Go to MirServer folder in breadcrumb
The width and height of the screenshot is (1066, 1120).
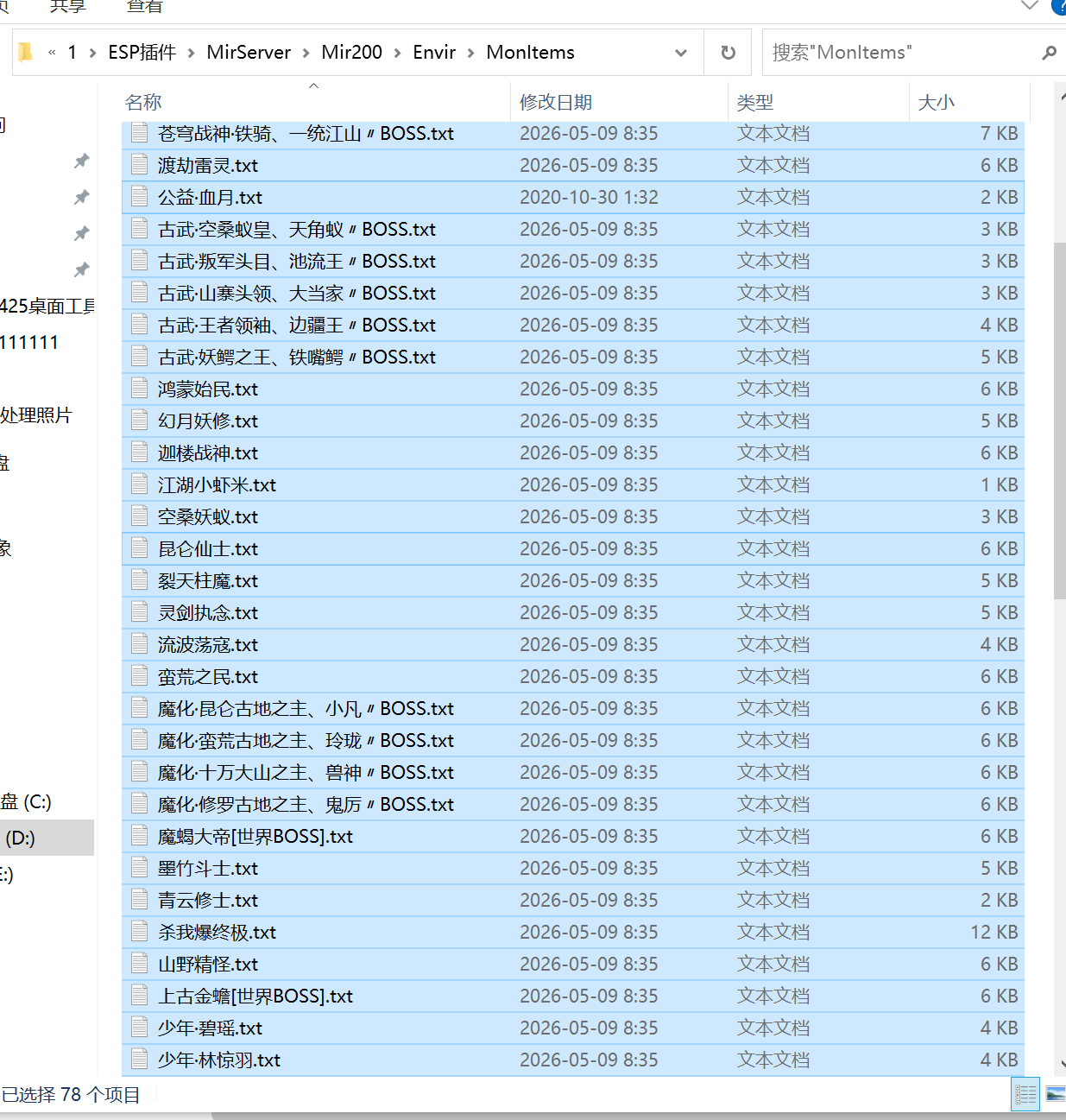(x=249, y=53)
